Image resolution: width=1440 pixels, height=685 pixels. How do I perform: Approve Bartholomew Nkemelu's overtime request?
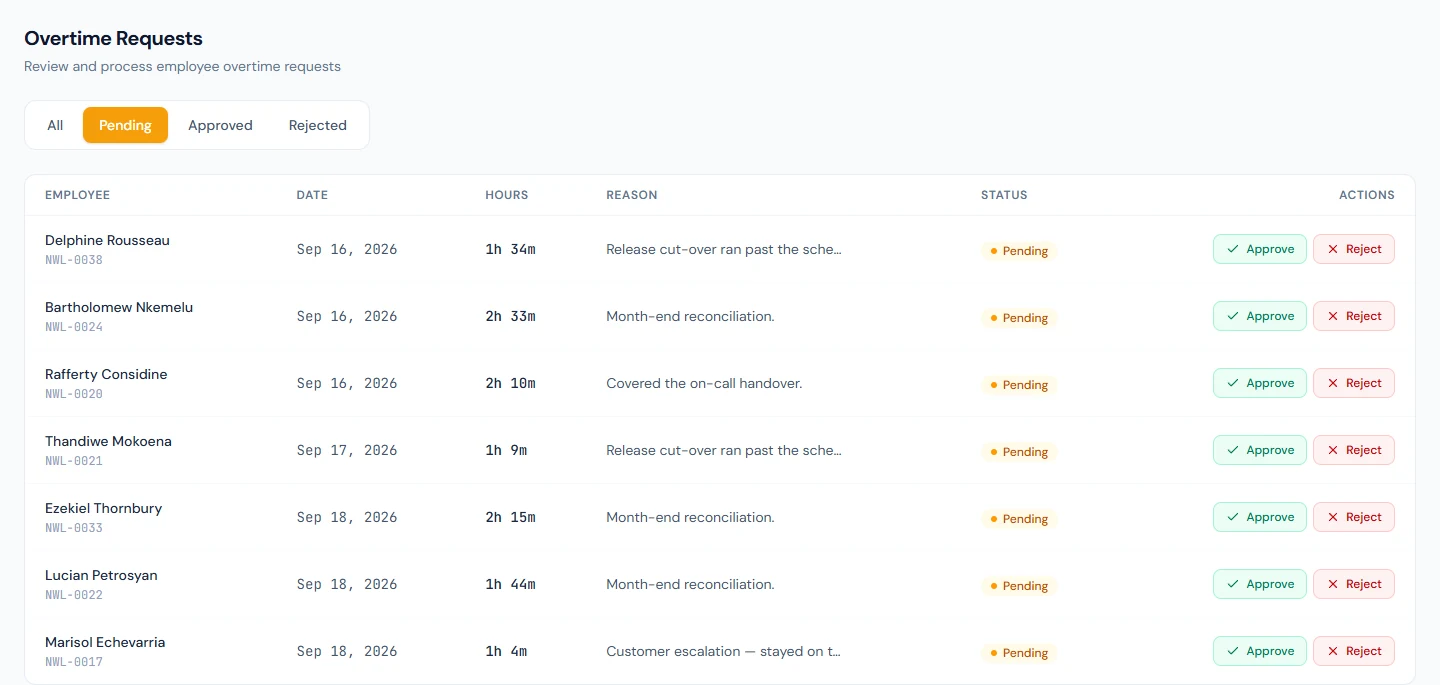(1260, 316)
